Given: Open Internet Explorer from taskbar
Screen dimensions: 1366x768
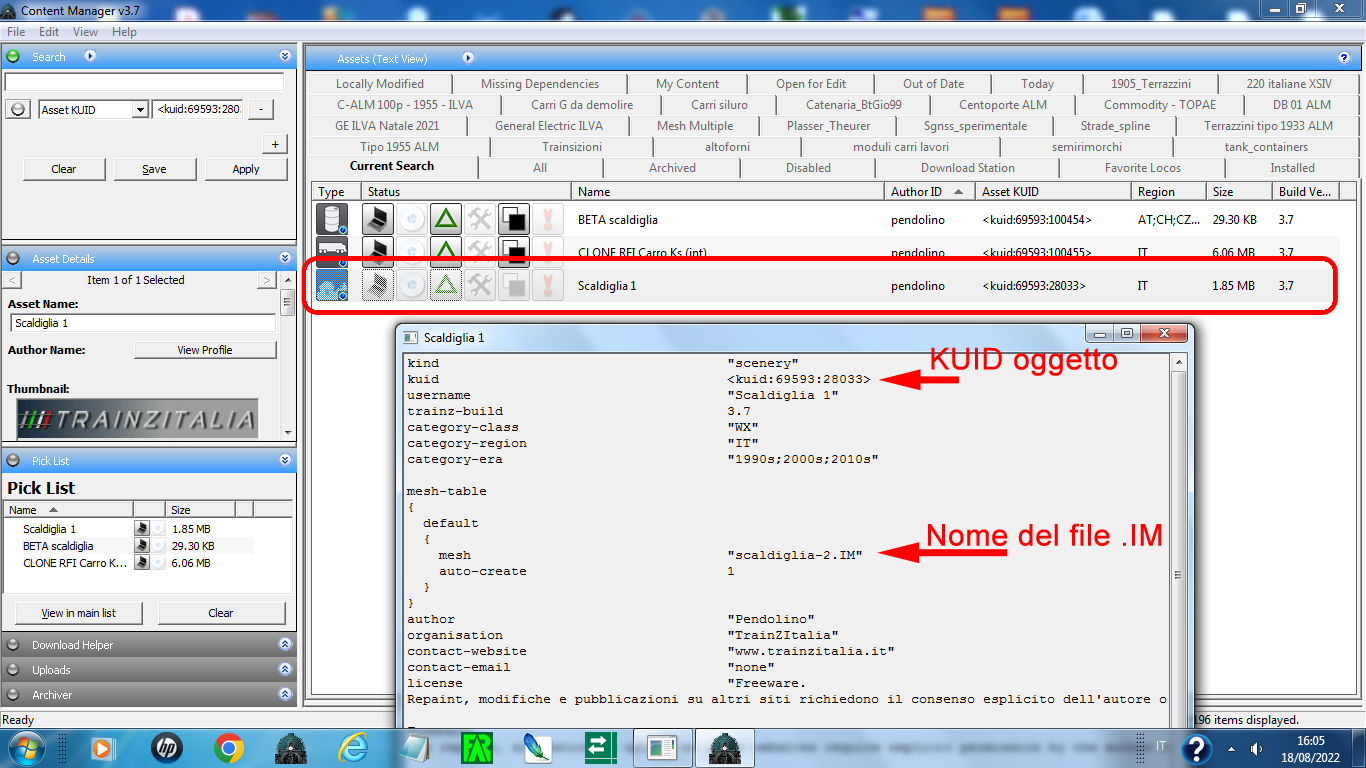Looking at the screenshot, I should point(353,747).
